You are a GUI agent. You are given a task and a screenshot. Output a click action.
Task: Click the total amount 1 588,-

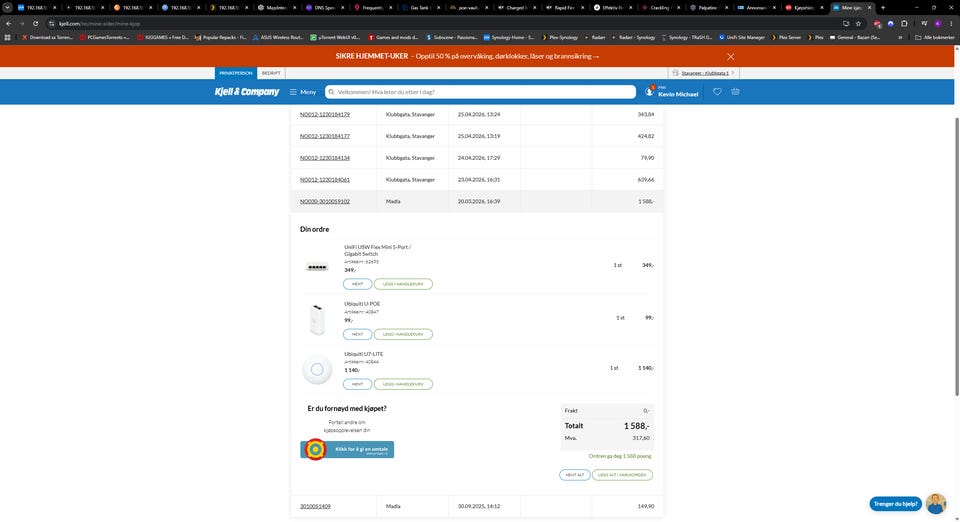637,426
